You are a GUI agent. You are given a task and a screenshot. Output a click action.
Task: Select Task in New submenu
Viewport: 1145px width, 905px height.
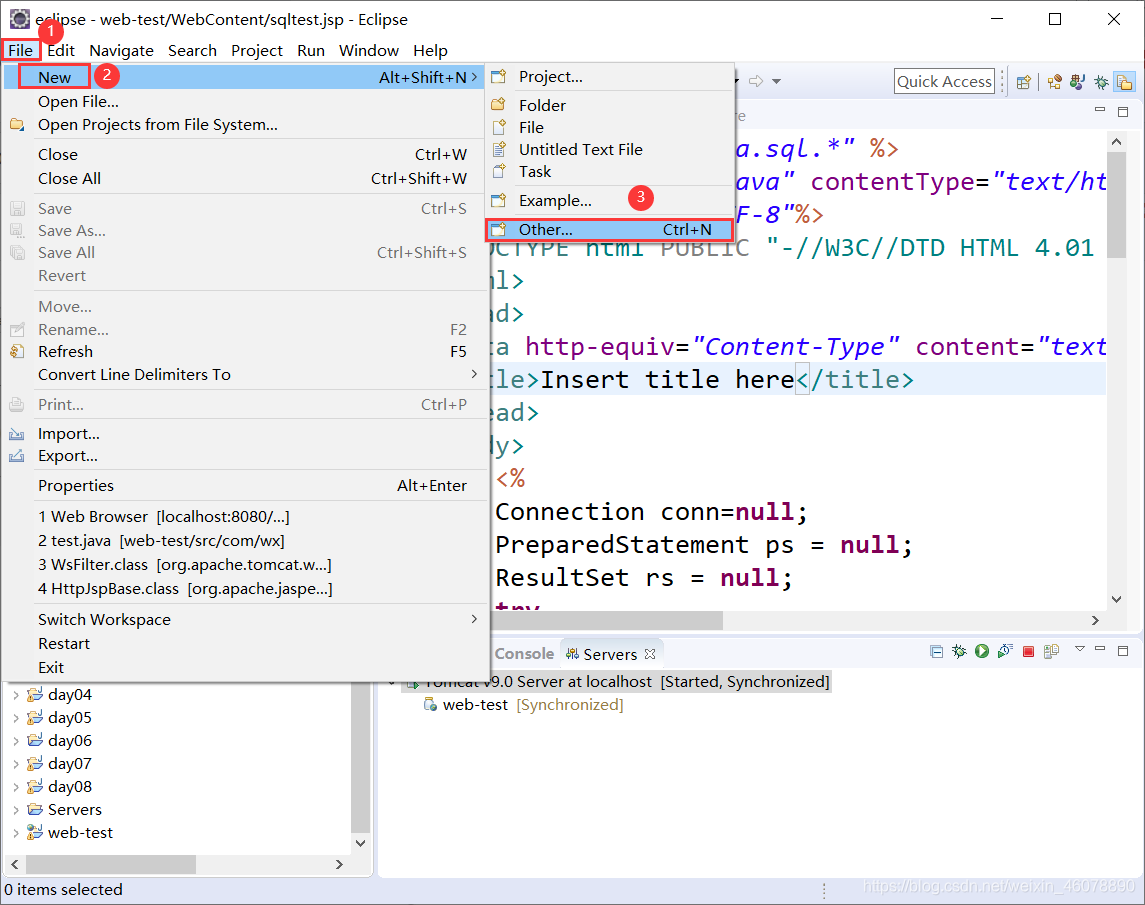(610, 171)
